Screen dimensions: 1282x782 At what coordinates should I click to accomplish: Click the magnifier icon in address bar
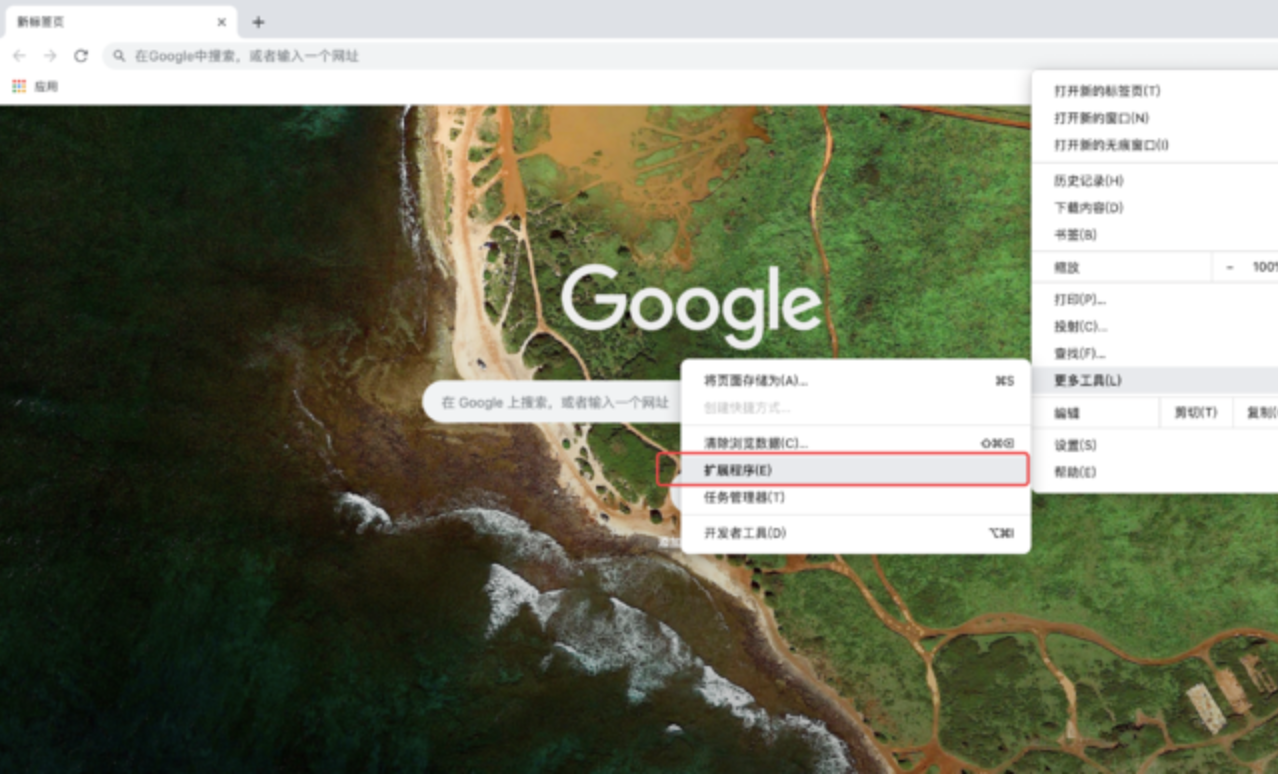(120, 56)
